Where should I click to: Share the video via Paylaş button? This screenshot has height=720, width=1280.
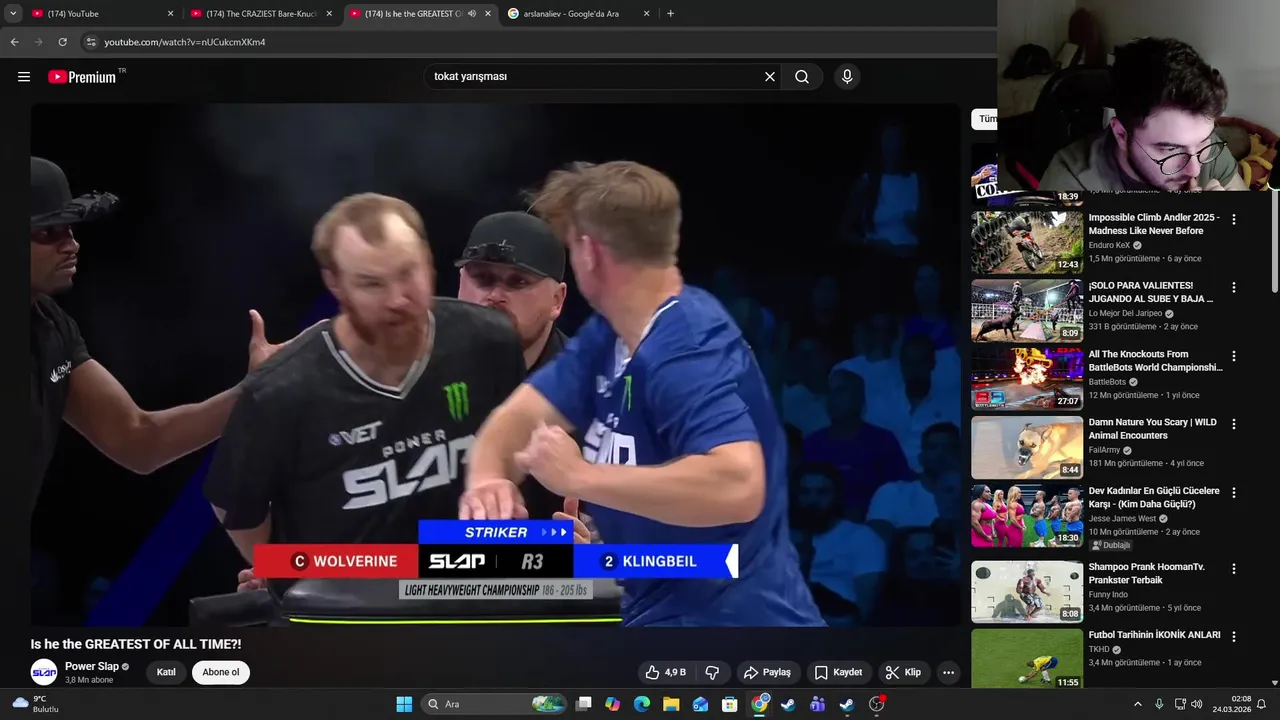click(767, 672)
